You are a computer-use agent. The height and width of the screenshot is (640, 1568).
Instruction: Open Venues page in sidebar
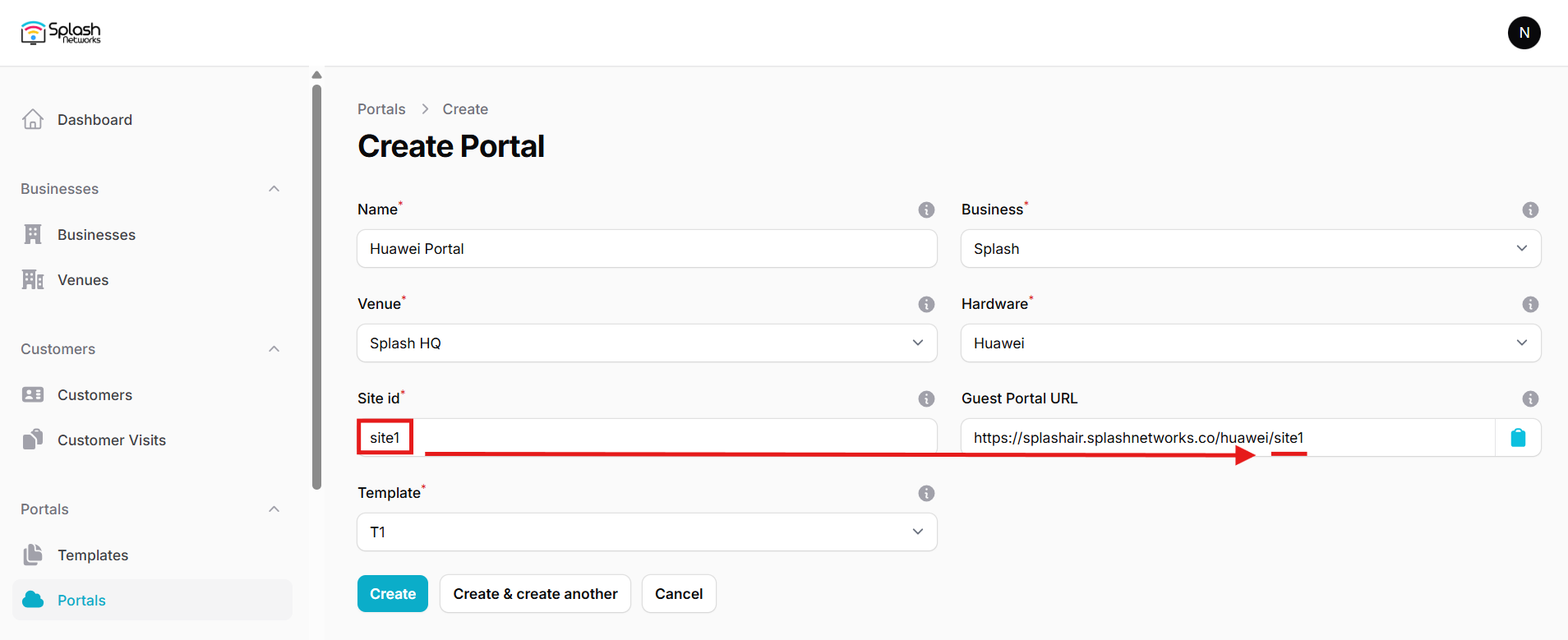coord(152,280)
